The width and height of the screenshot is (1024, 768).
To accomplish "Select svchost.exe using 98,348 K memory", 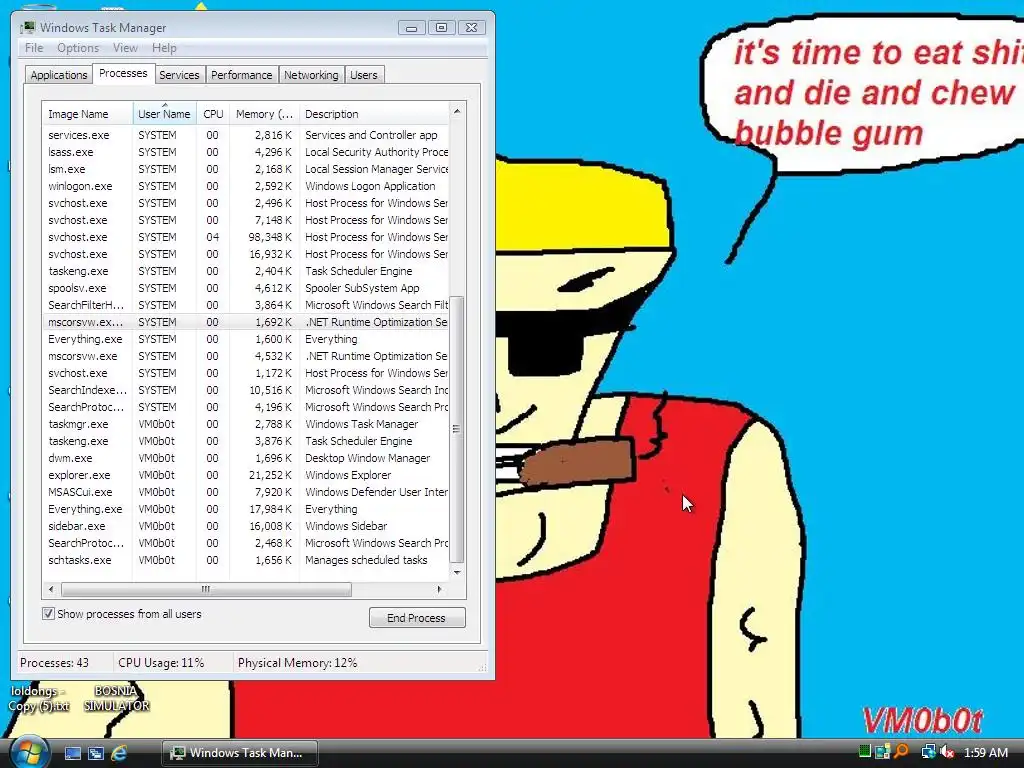I will tap(246, 237).
